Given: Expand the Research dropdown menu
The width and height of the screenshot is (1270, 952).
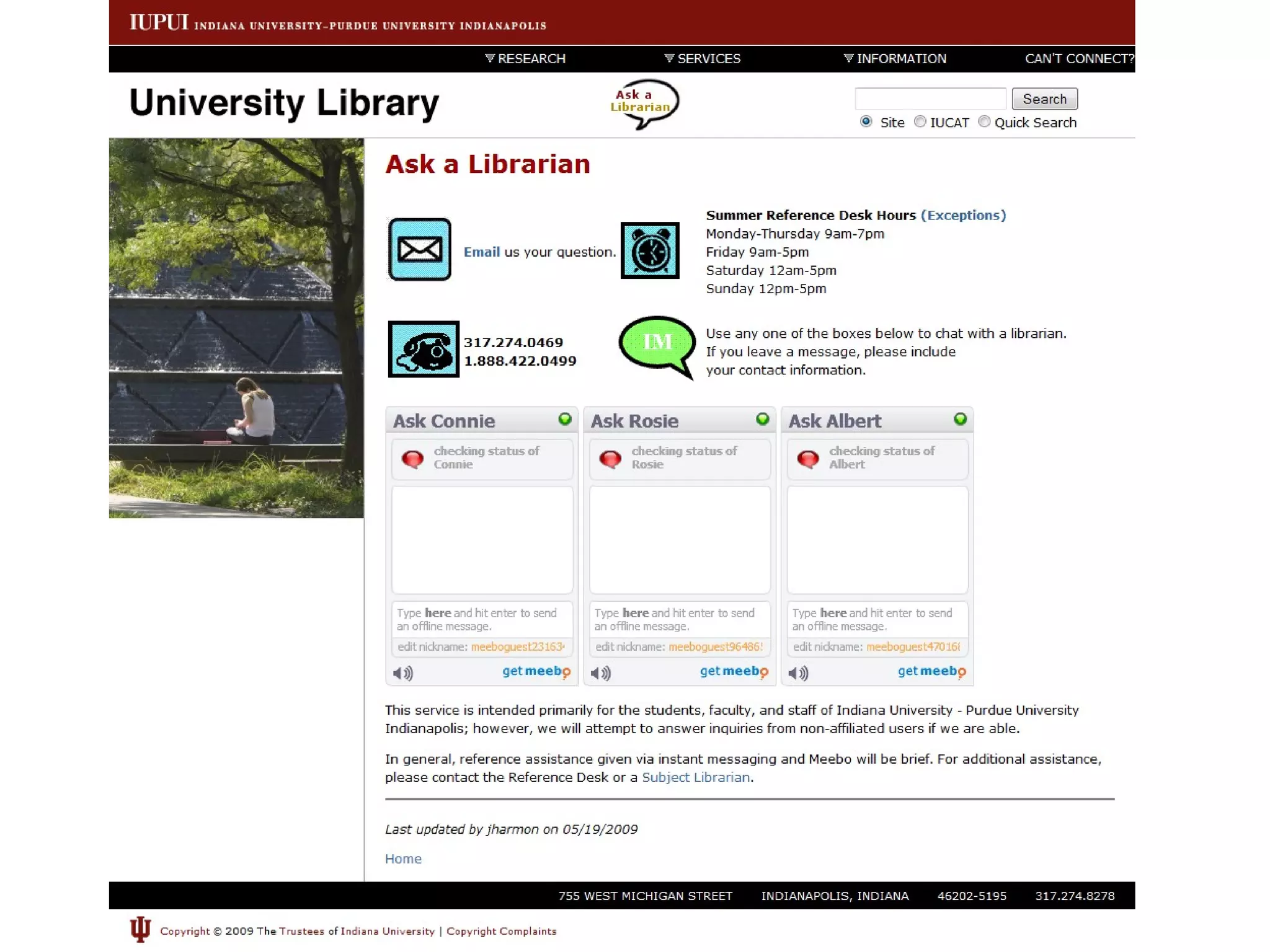Looking at the screenshot, I should click(x=525, y=58).
